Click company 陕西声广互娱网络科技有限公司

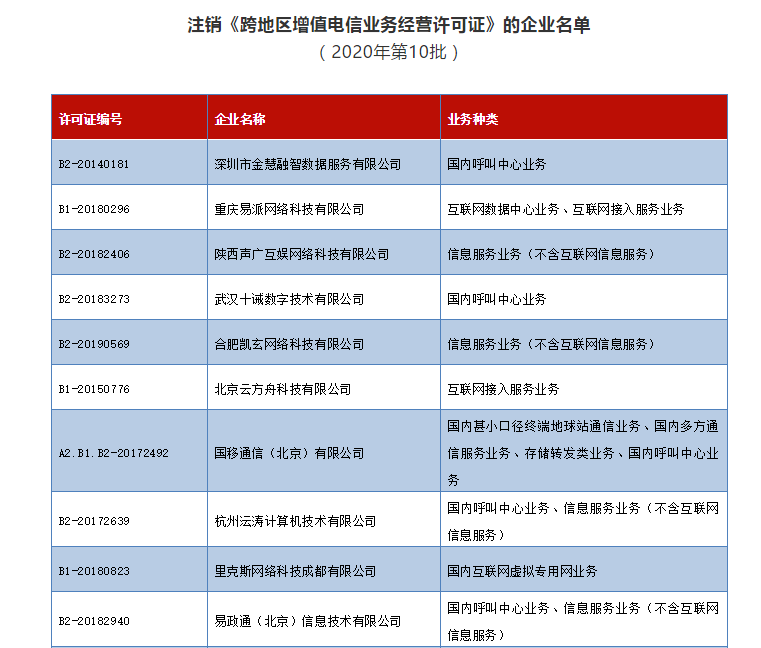click(x=302, y=254)
